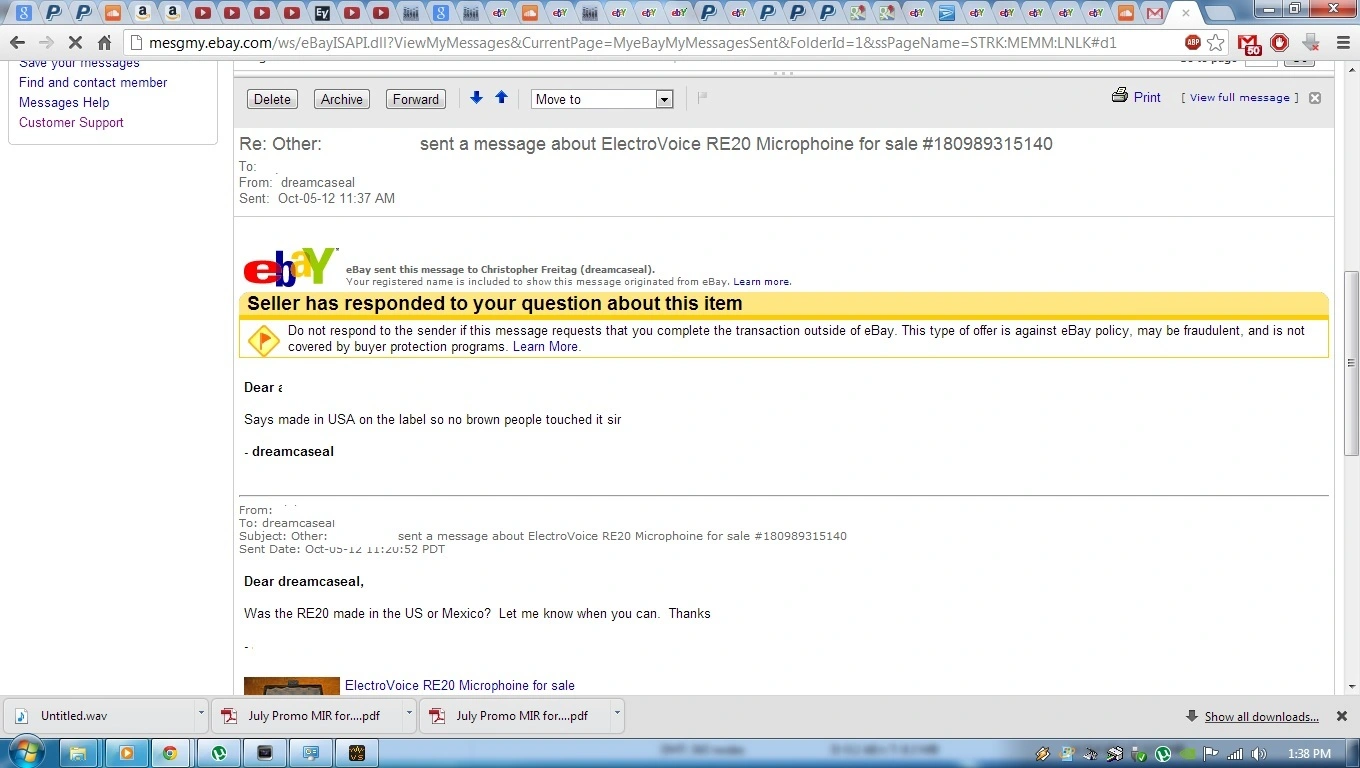
Task: Click the Adblock Plus icon in address bar
Action: point(1192,43)
